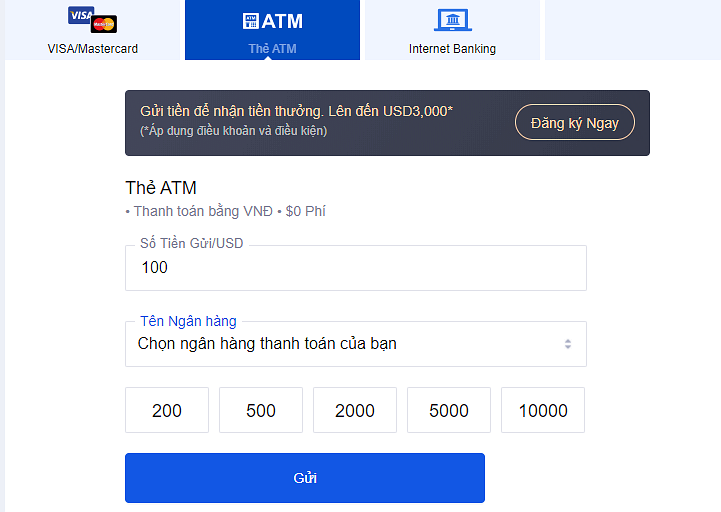Image resolution: width=721 pixels, height=512 pixels.
Task: Focus the Số Tiền Gửi/USD input field
Action: click(355, 268)
